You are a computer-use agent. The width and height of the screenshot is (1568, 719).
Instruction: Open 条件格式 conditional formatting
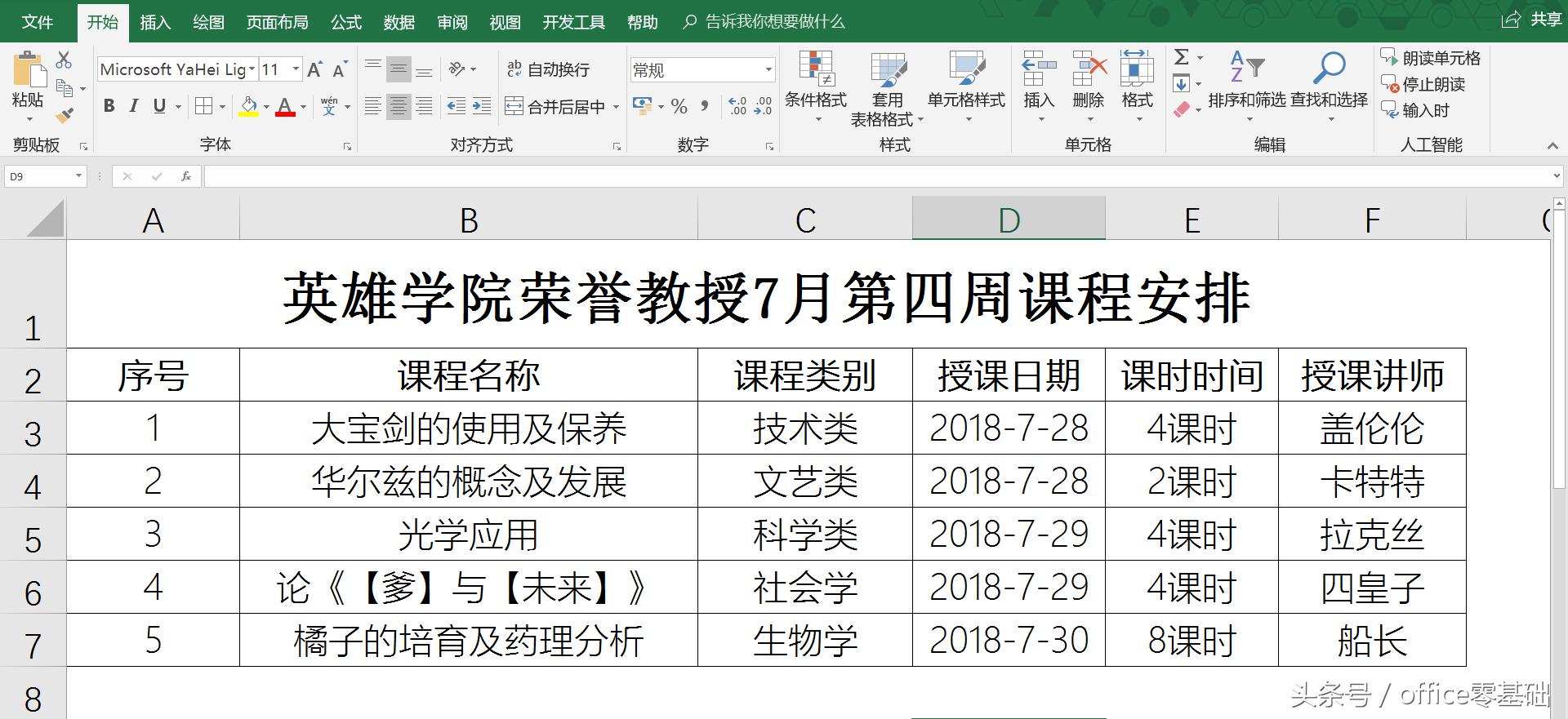click(815, 86)
